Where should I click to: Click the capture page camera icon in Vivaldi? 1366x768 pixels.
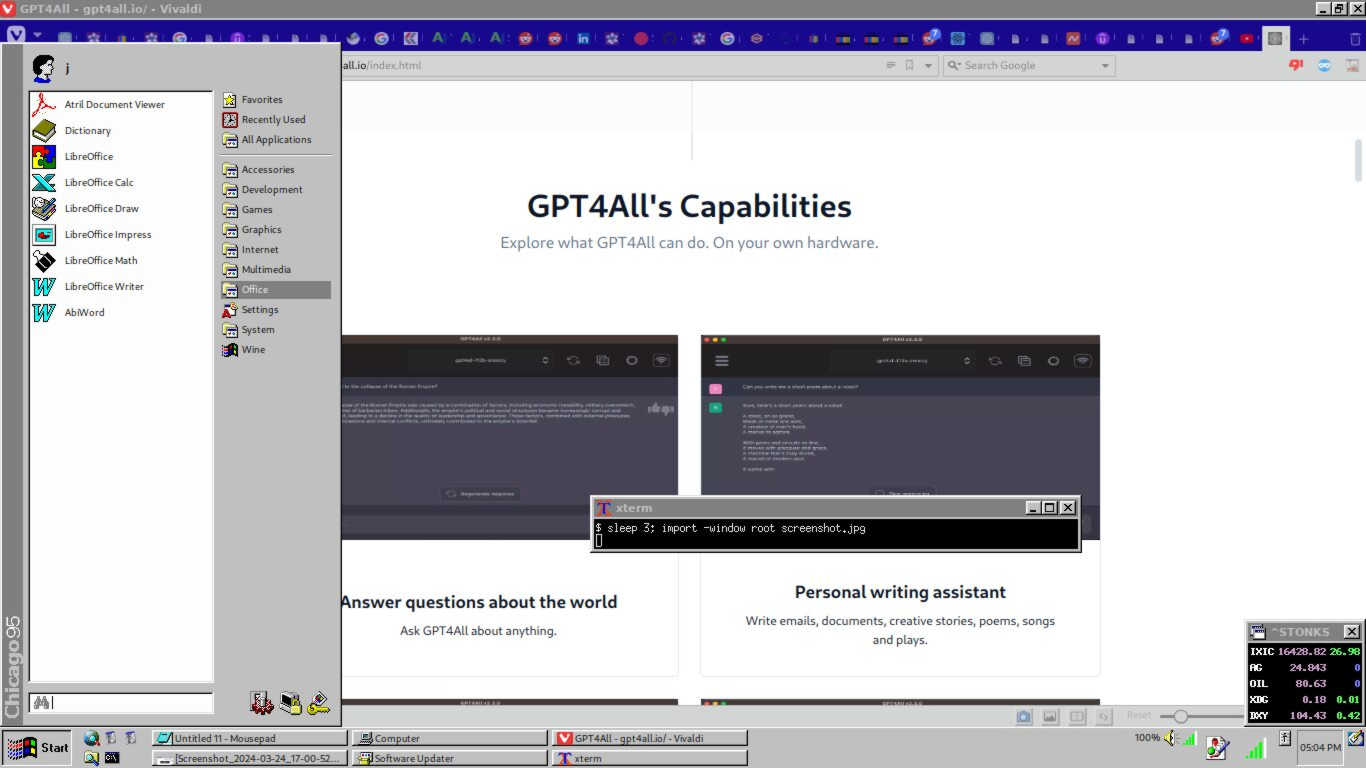point(1024,716)
